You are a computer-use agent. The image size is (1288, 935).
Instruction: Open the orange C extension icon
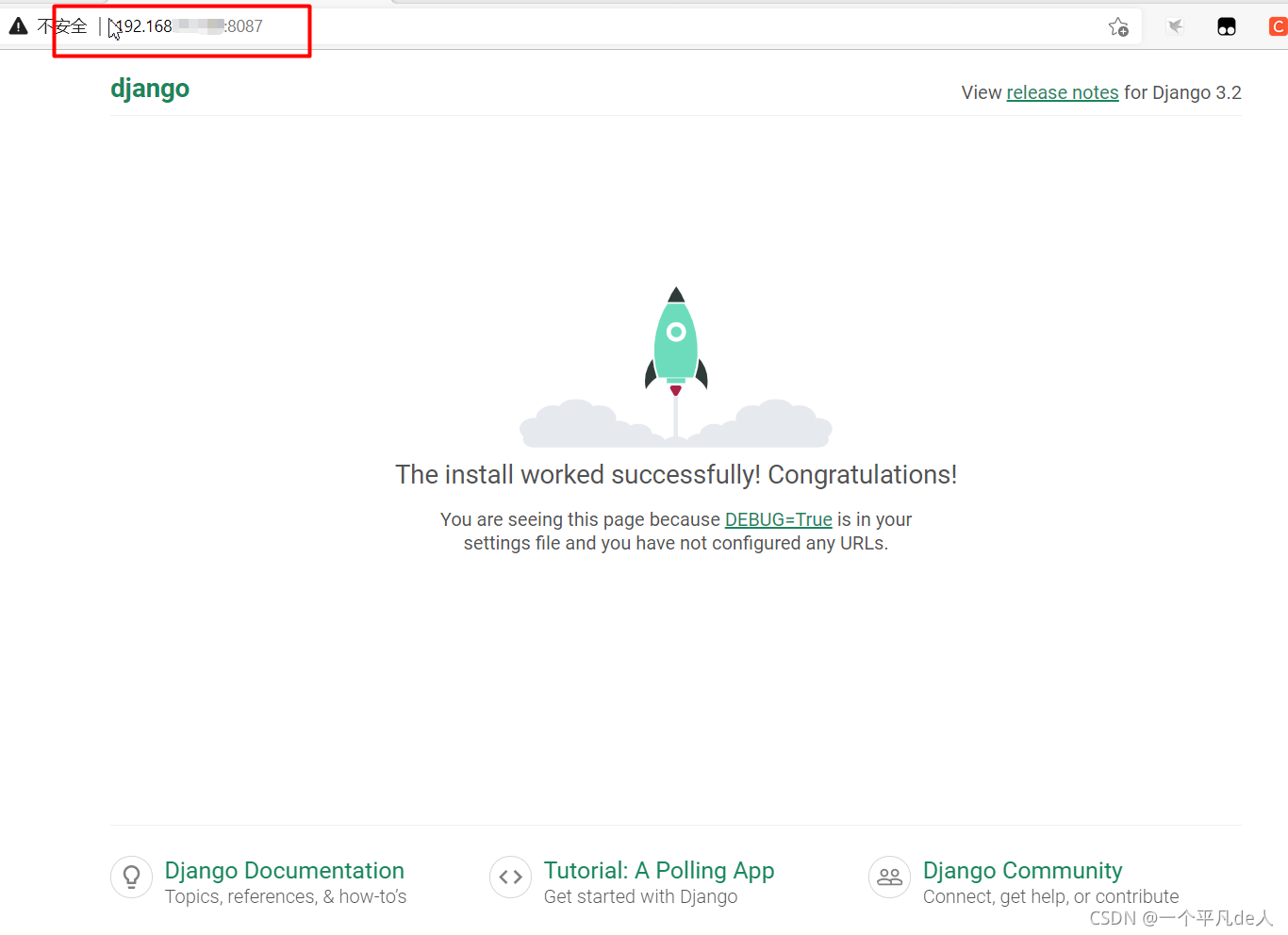tap(1279, 26)
